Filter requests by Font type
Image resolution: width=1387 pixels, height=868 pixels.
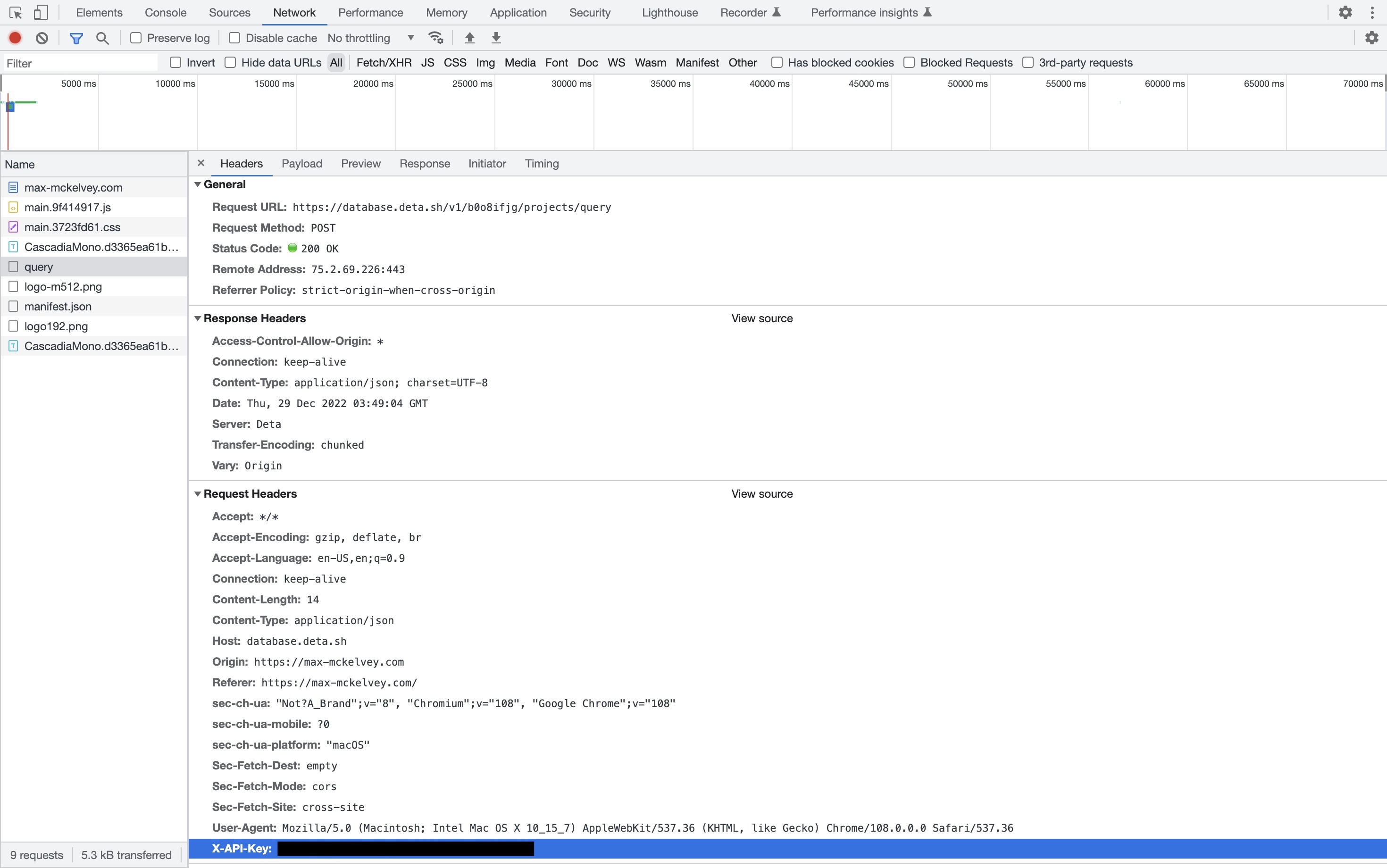(x=556, y=63)
